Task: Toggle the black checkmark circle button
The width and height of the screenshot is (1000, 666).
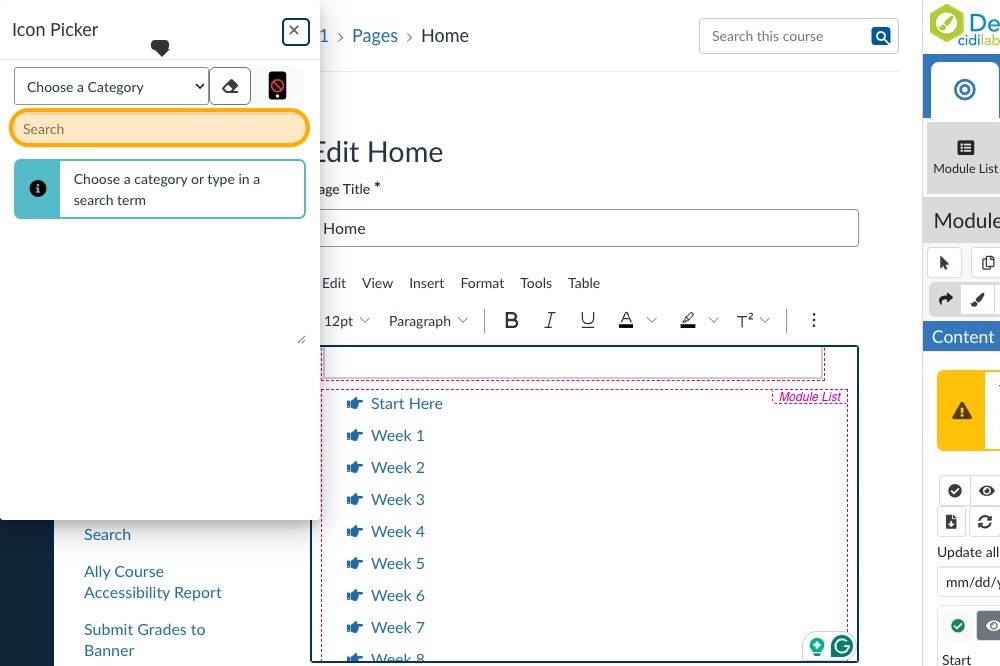Action: click(x=955, y=491)
